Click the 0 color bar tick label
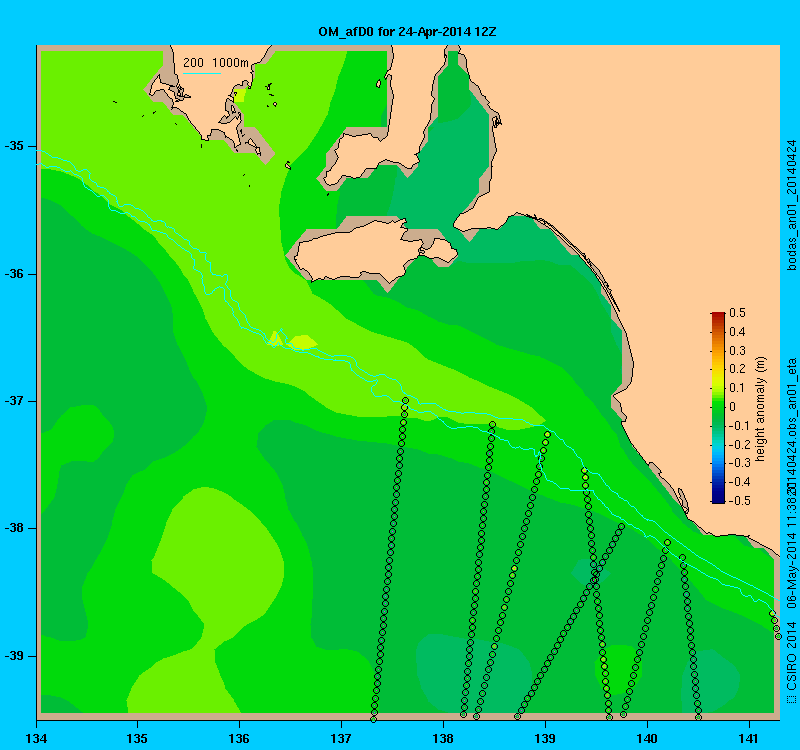The height and width of the screenshot is (750, 800). coord(733,407)
